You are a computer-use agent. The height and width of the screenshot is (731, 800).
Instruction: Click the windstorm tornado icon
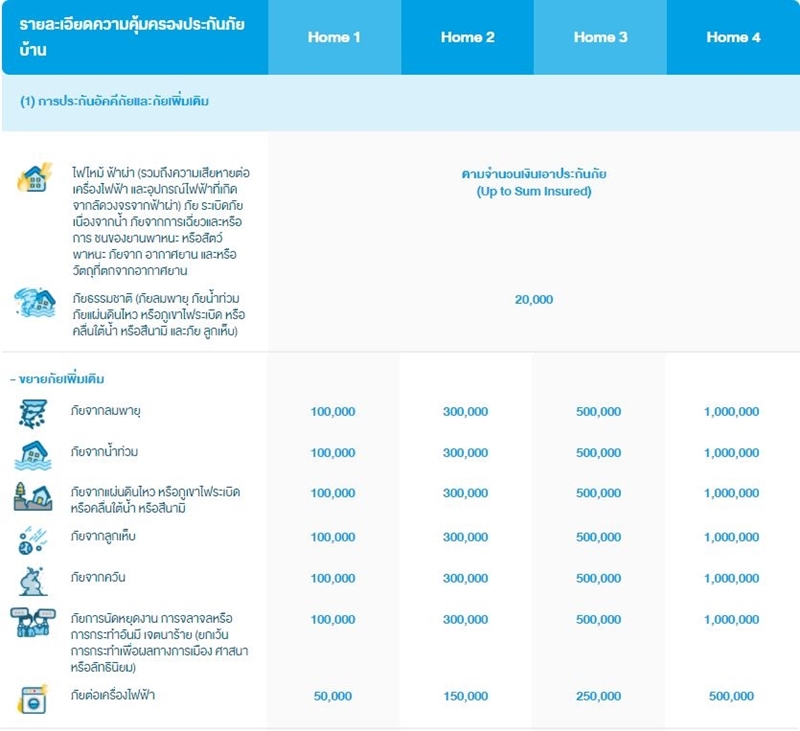[31, 412]
